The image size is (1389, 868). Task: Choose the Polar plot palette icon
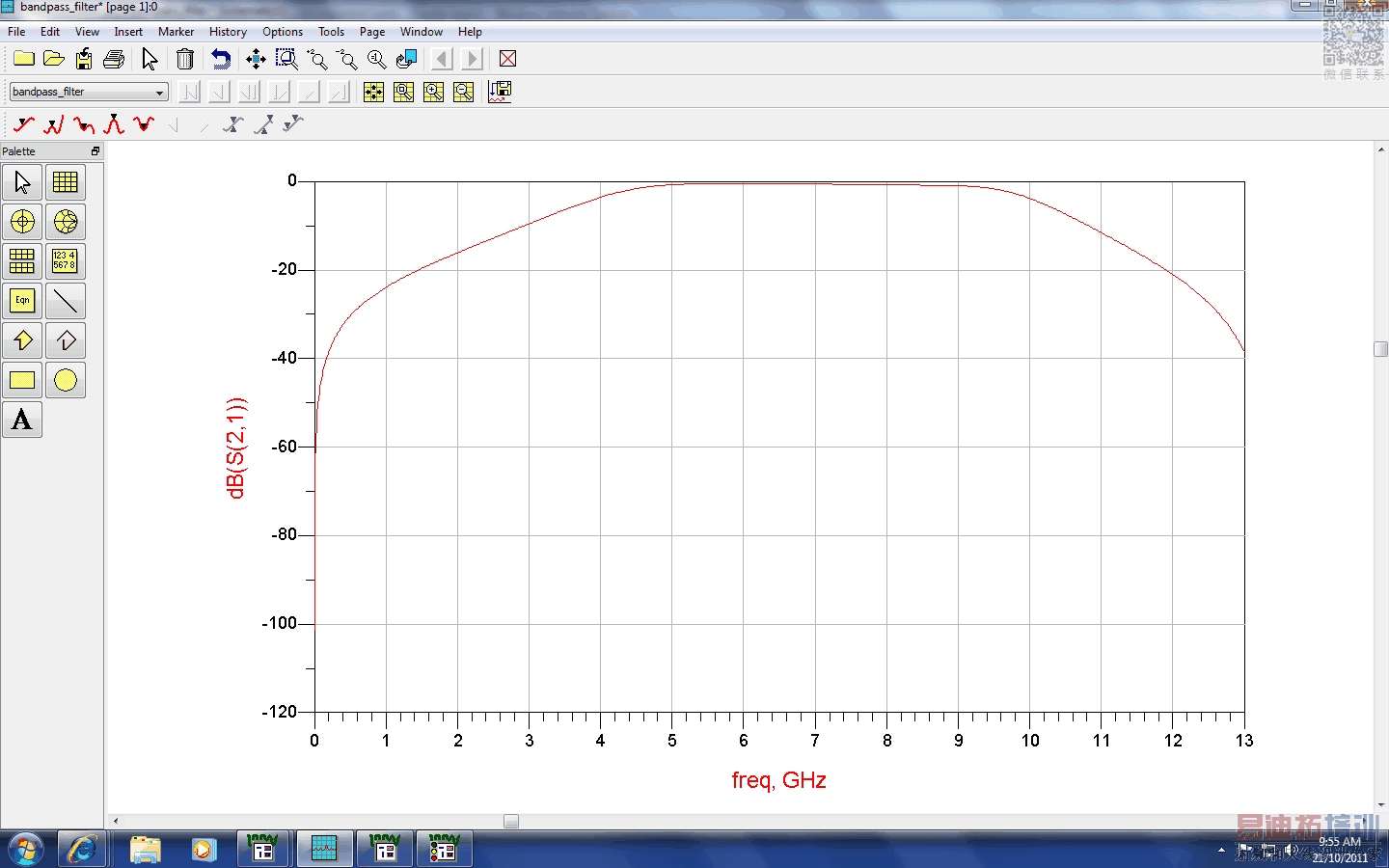[22, 222]
